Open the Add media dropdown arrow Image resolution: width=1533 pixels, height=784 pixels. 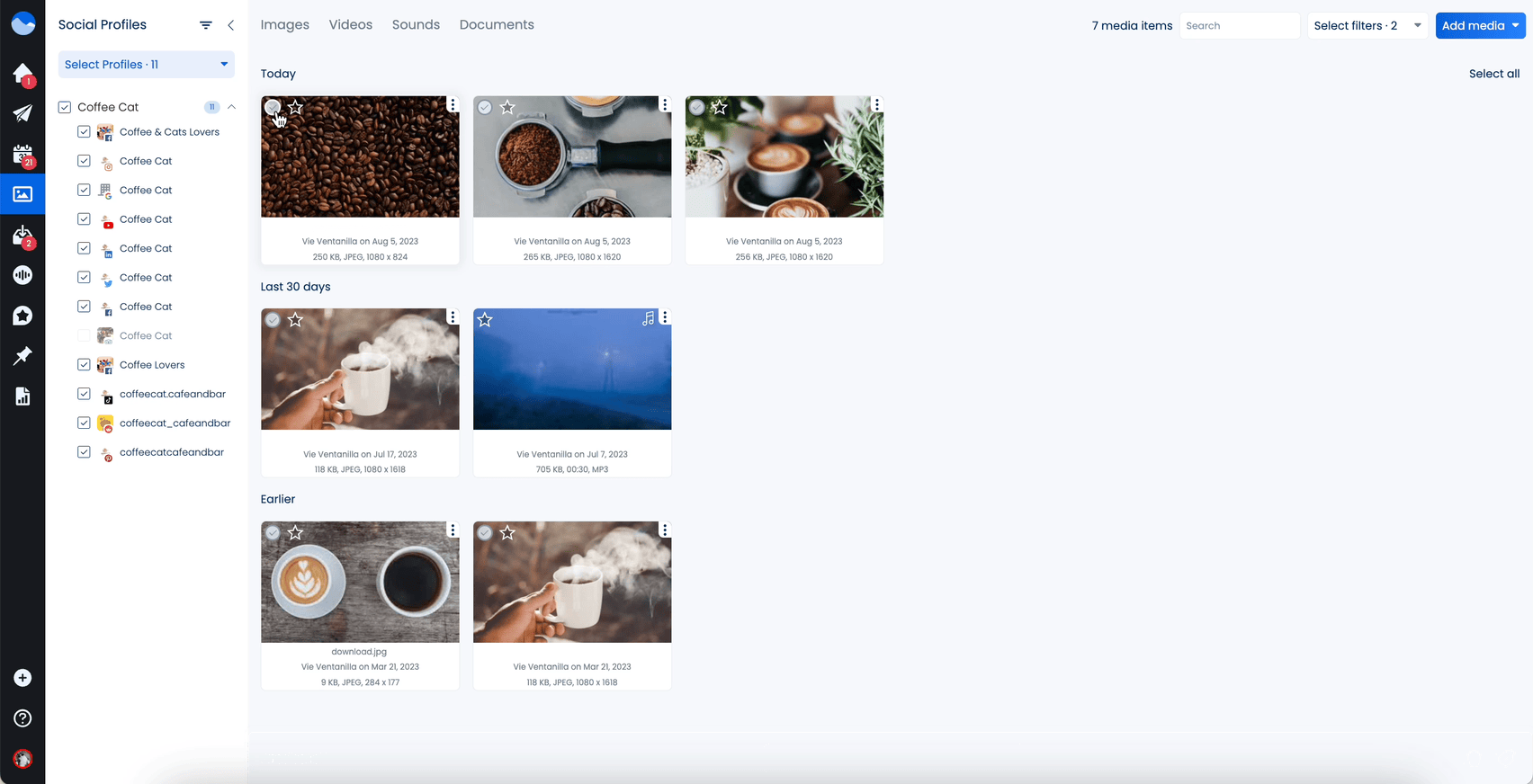click(x=1515, y=25)
